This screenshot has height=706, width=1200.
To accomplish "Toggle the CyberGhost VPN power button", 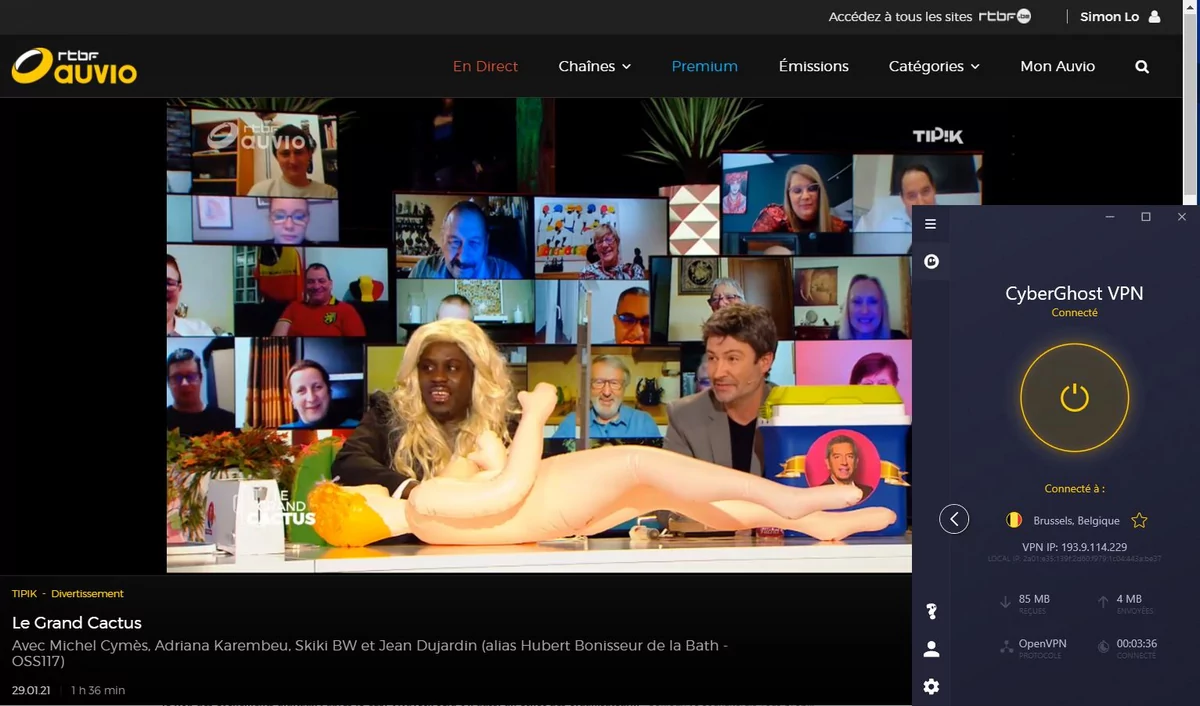I will coord(1074,398).
